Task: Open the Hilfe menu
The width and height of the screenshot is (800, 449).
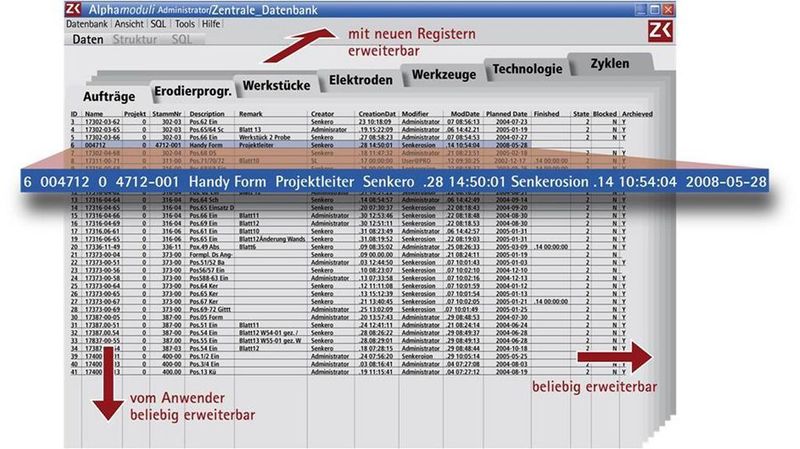Action: (211, 24)
